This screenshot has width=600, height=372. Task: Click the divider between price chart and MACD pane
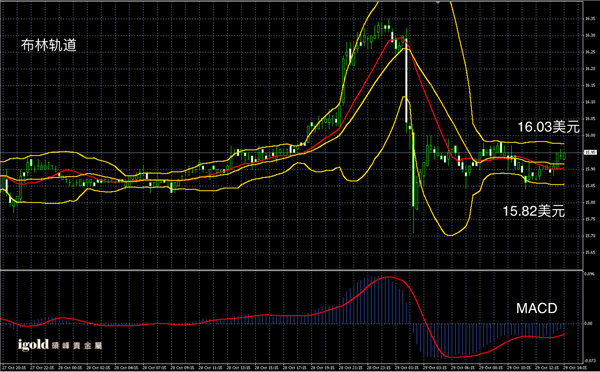[291, 270]
